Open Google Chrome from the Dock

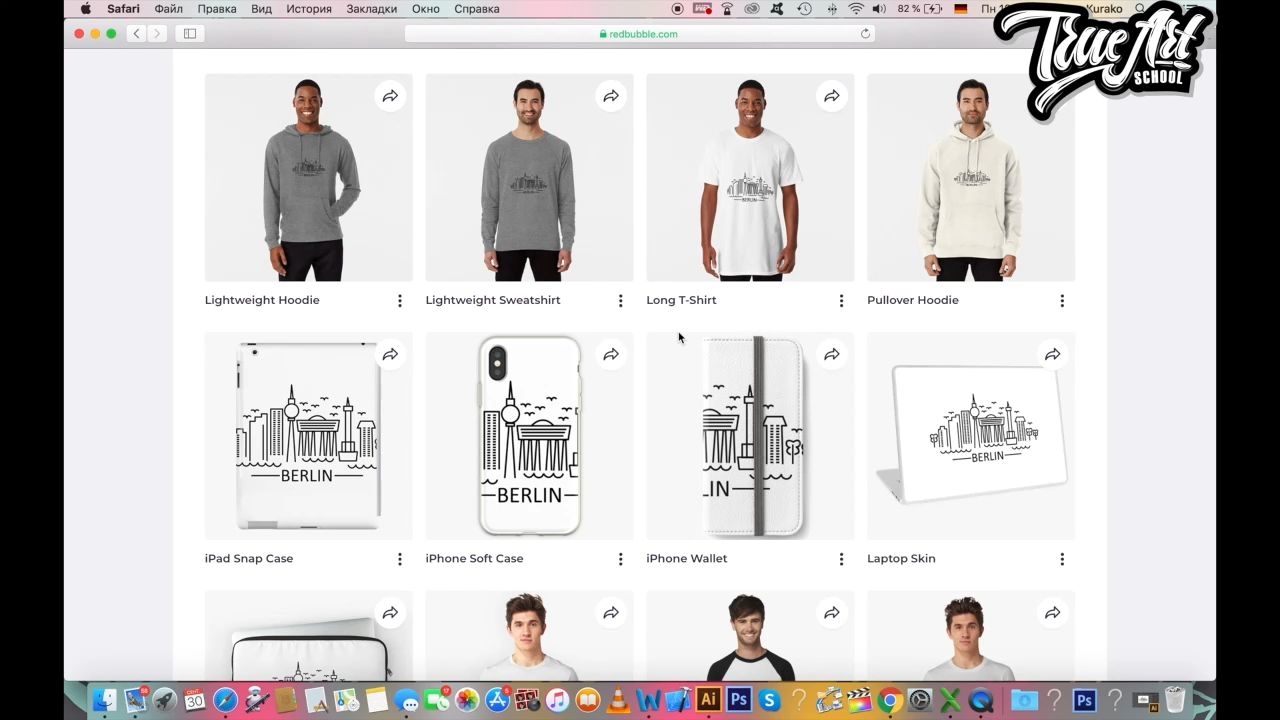890,700
